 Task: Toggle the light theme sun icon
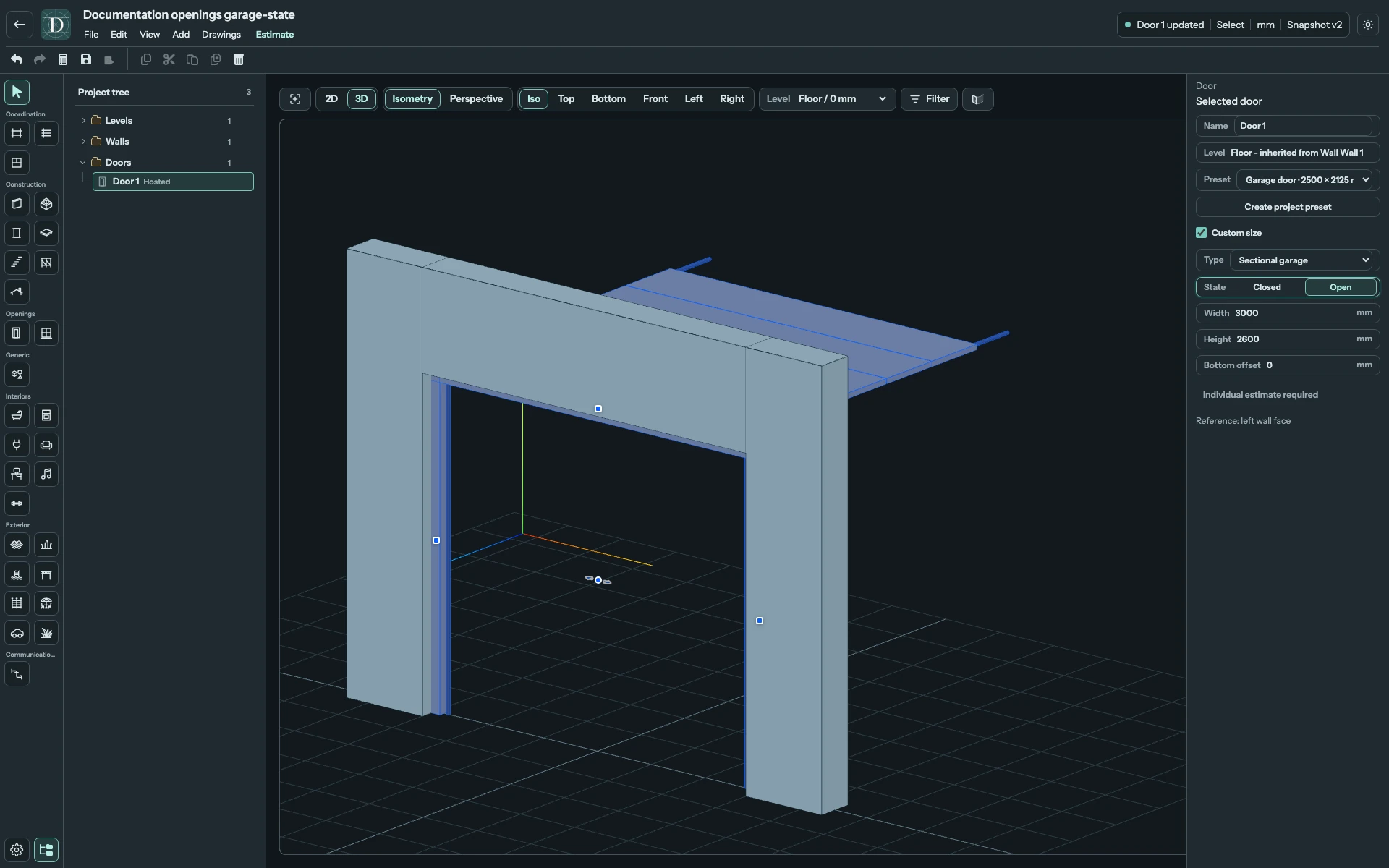pyautogui.click(x=1368, y=25)
